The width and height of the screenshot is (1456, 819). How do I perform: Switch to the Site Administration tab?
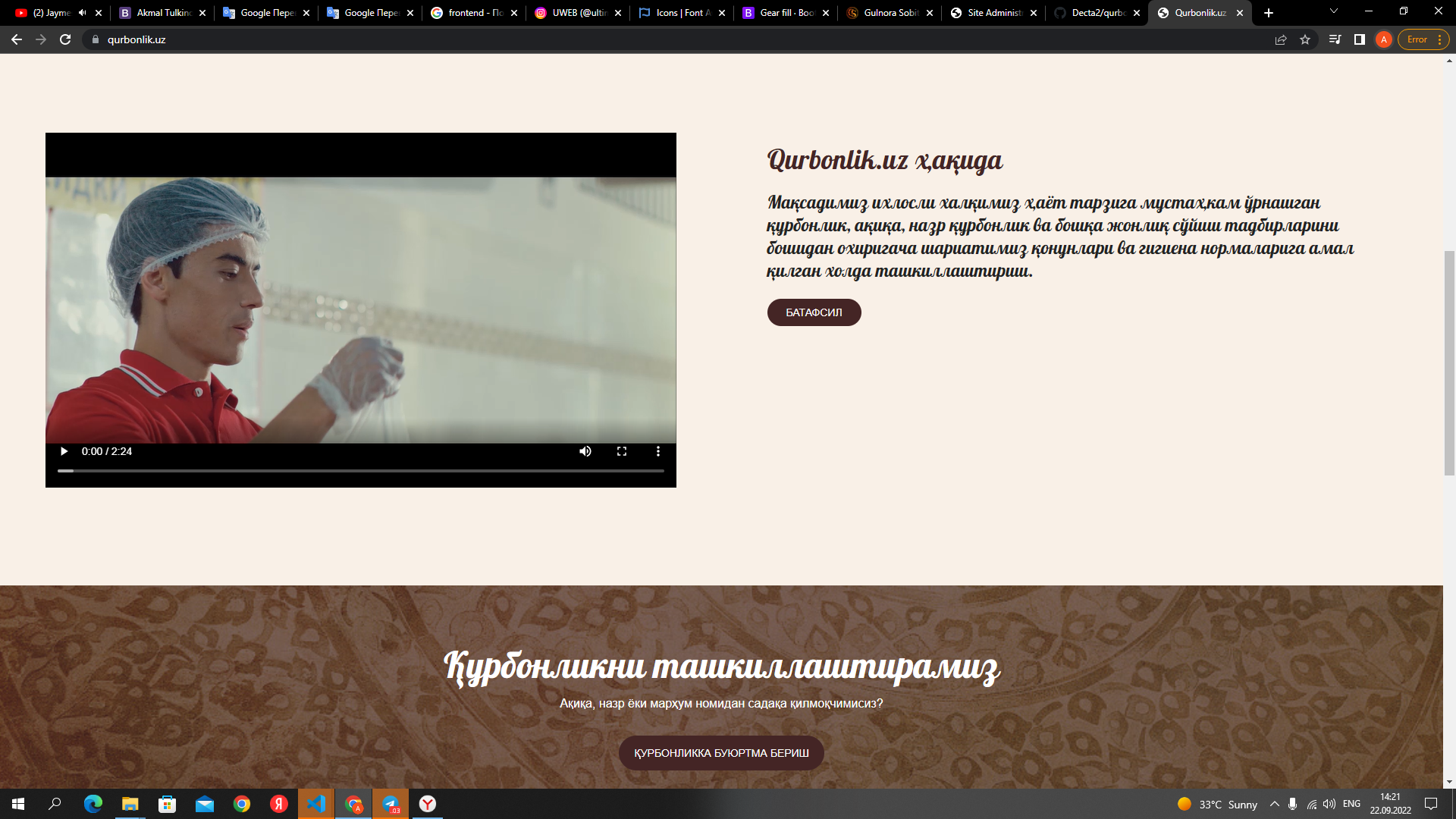pyautogui.click(x=994, y=13)
